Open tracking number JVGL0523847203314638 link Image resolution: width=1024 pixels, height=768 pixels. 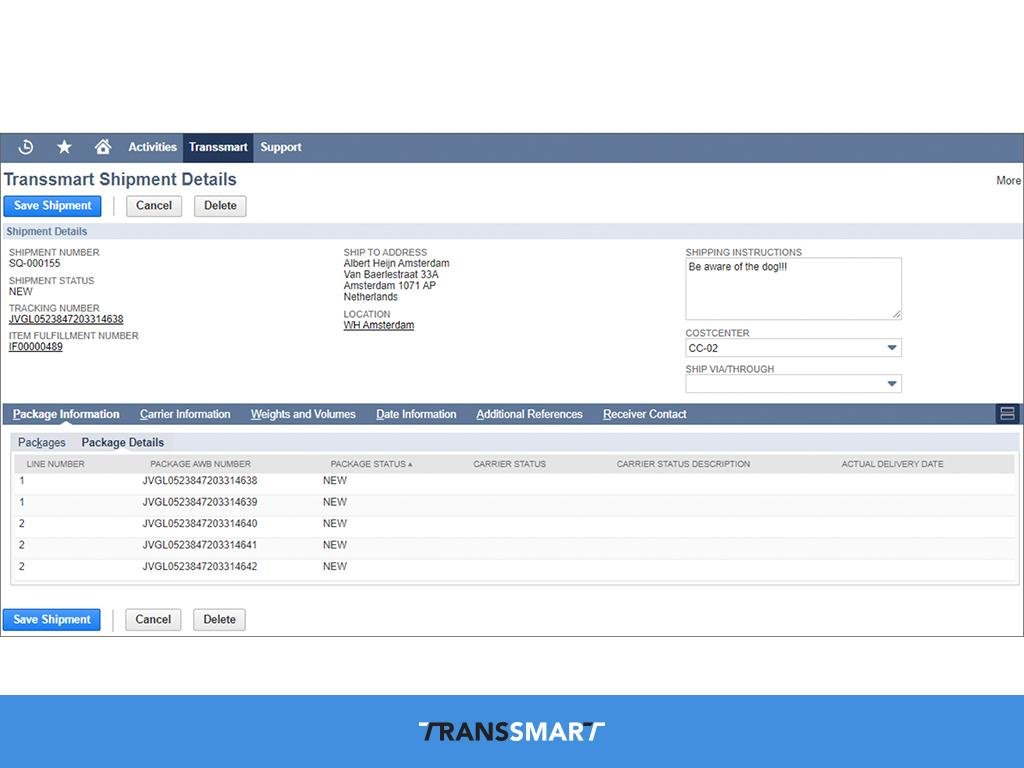(x=66, y=319)
